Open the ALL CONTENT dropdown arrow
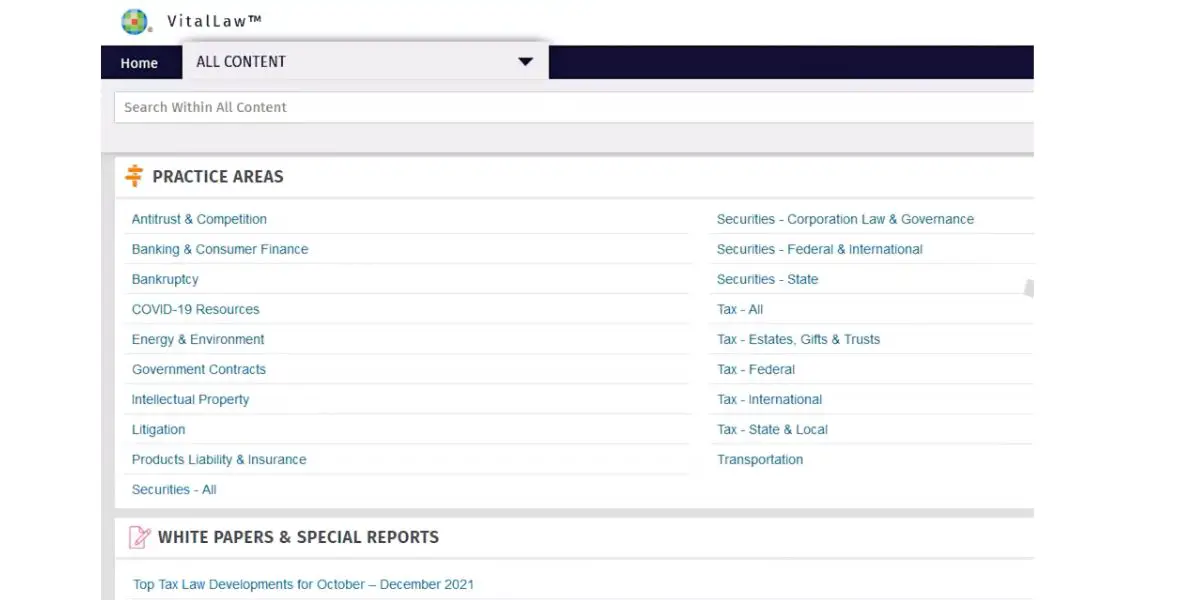Image resolution: width=1200 pixels, height=600 pixels. tap(526, 61)
